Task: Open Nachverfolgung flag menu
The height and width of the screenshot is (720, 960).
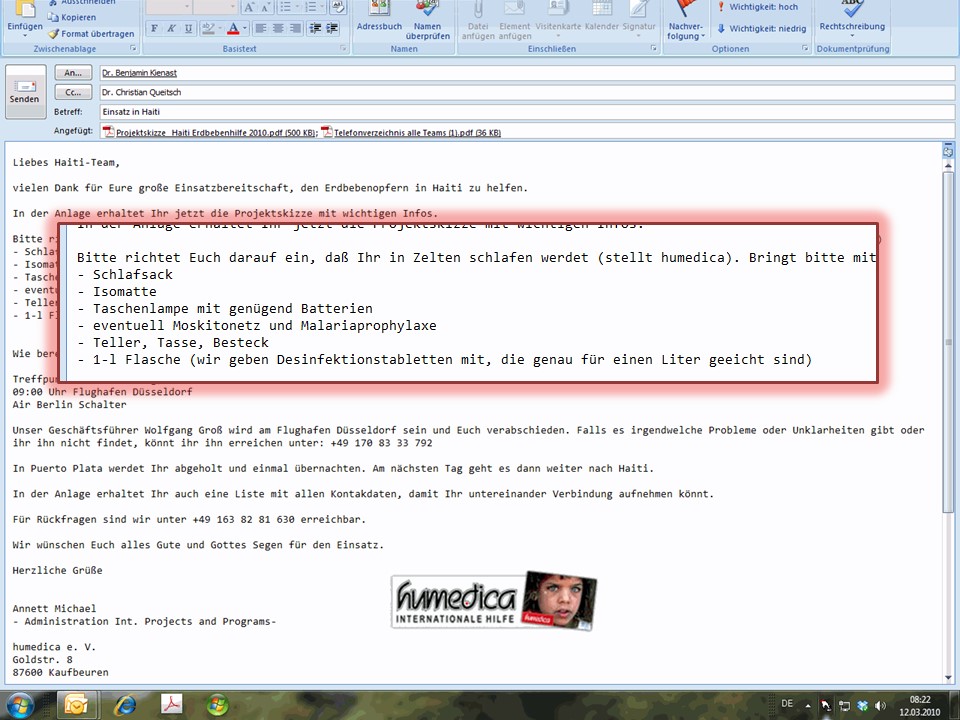Action: tap(686, 22)
